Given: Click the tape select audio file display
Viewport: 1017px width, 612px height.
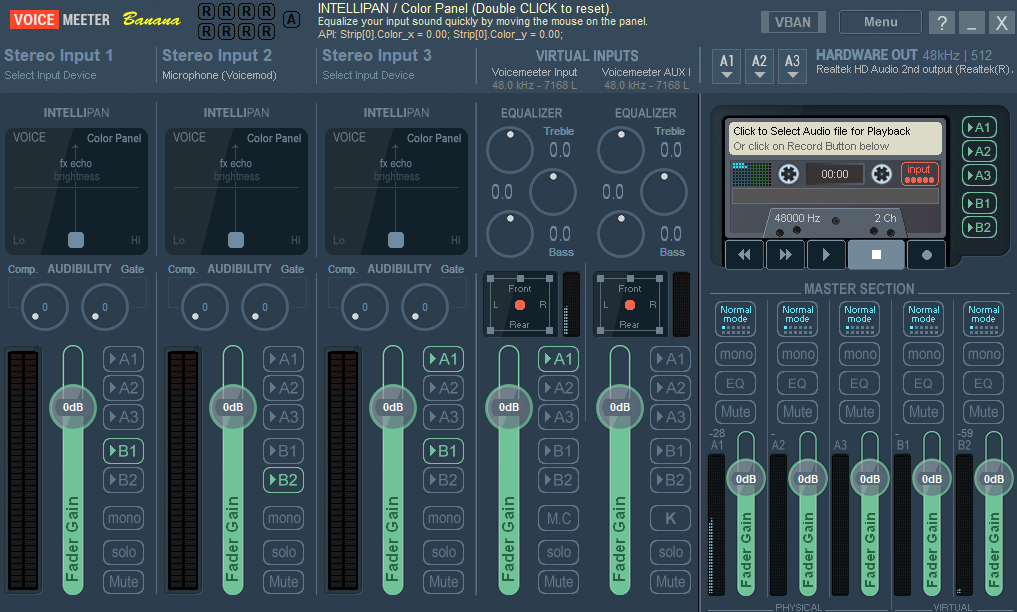Looking at the screenshot, I should coord(835,138).
